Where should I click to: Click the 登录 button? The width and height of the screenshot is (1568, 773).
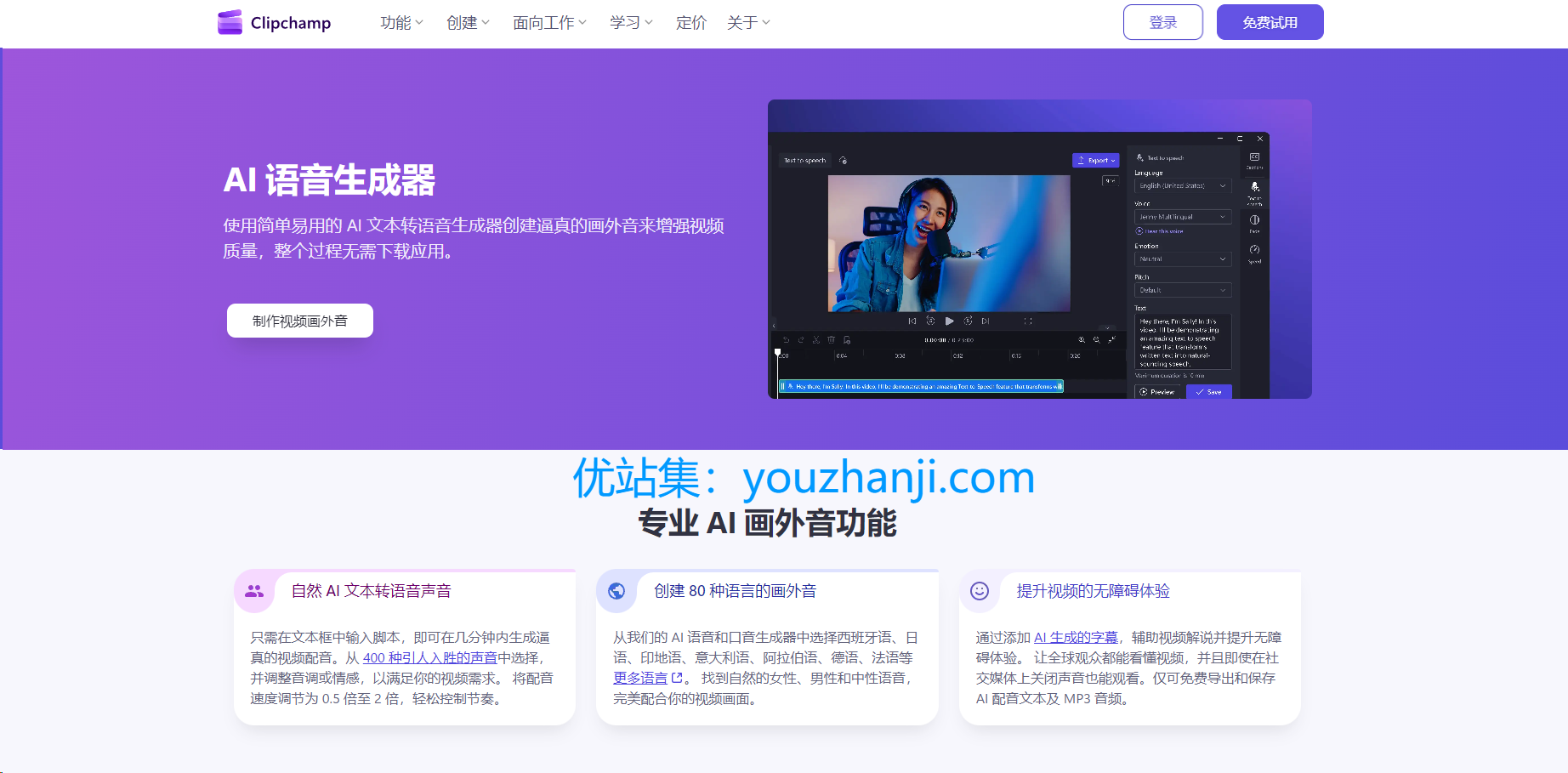[x=1163, y=22]
